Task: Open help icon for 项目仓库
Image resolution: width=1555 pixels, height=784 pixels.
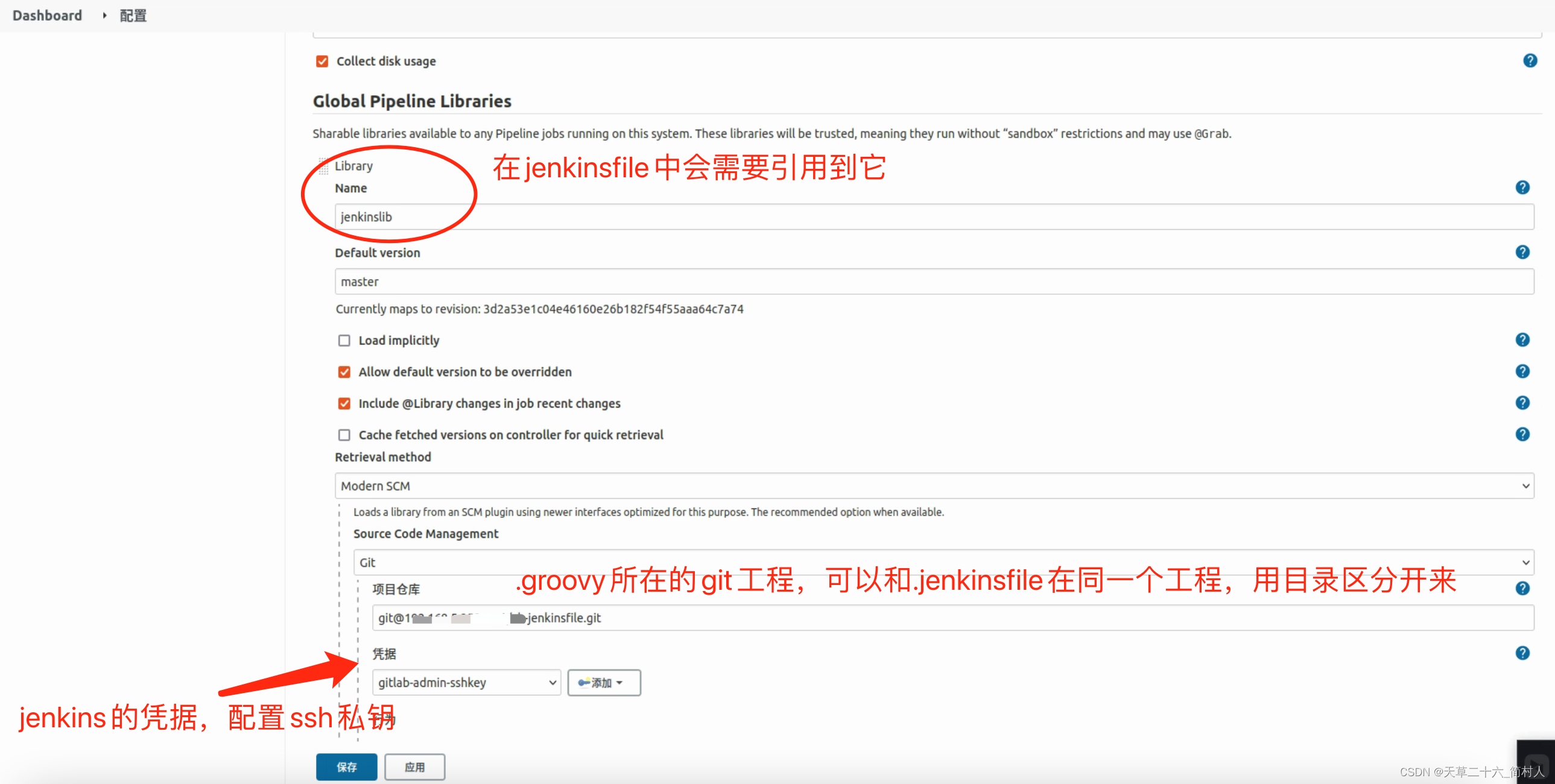Action: click(x=1522, y=588)
